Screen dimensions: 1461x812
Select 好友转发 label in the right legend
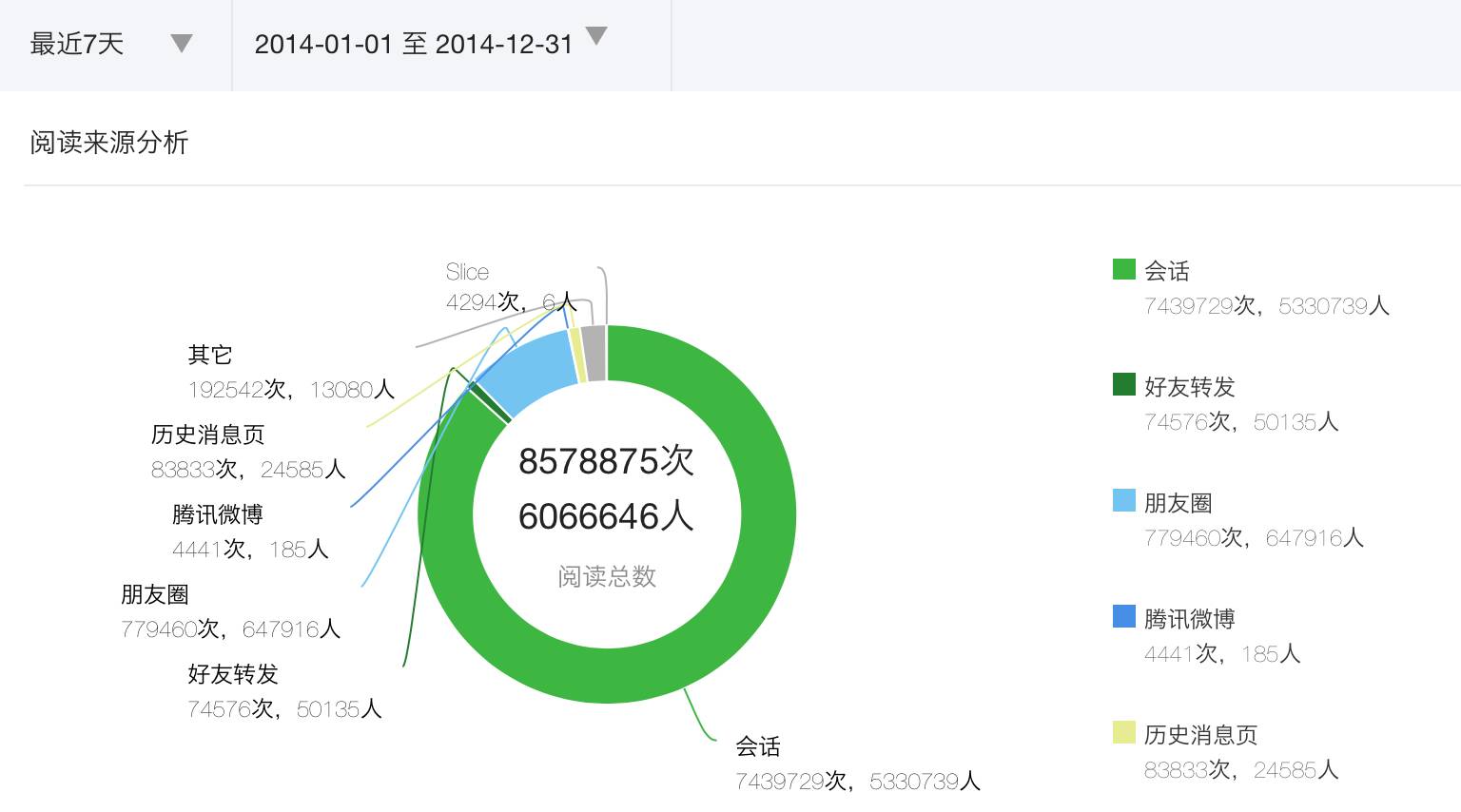1190,387
